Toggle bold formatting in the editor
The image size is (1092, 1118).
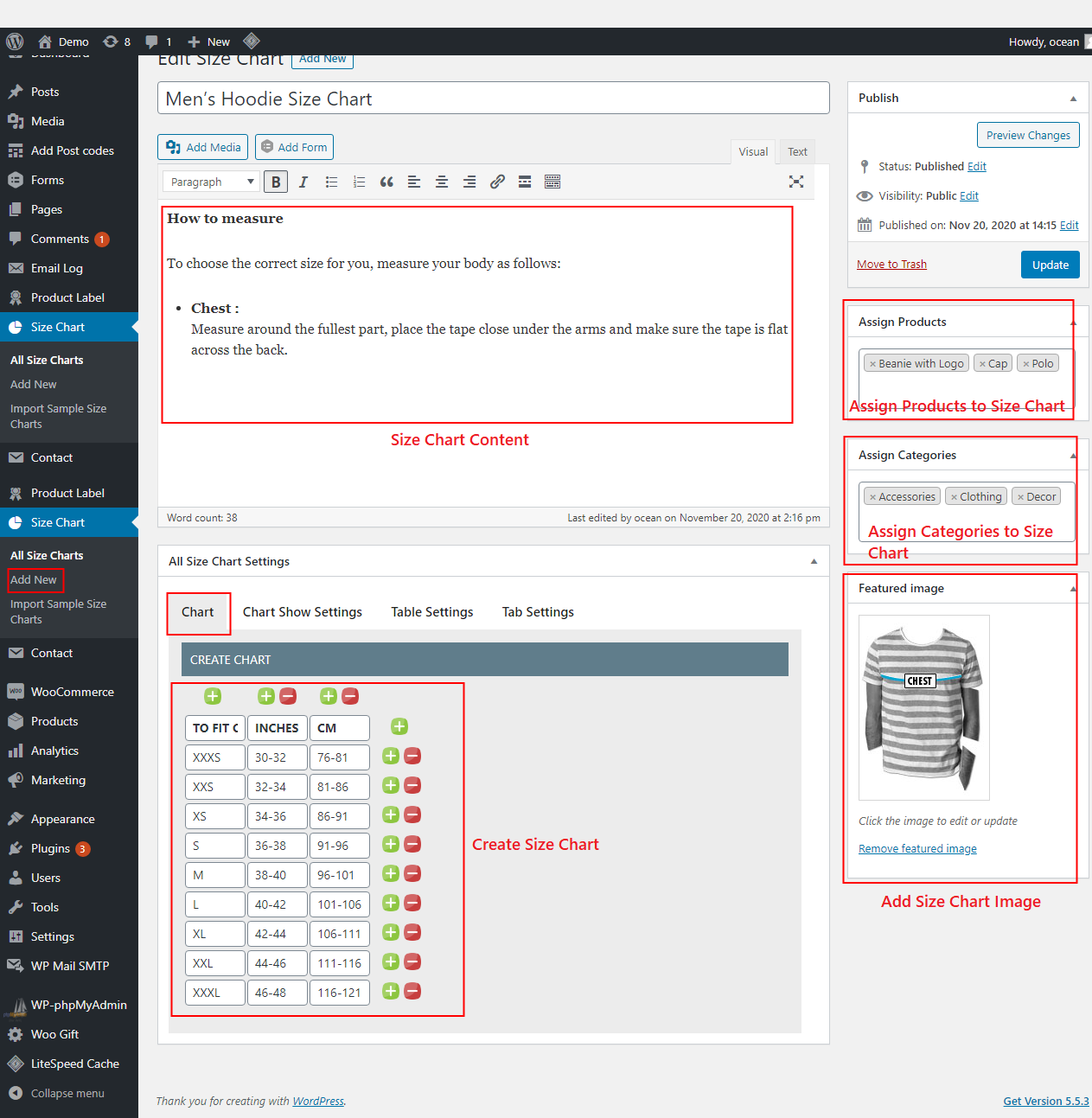click(x=275, y=182)
